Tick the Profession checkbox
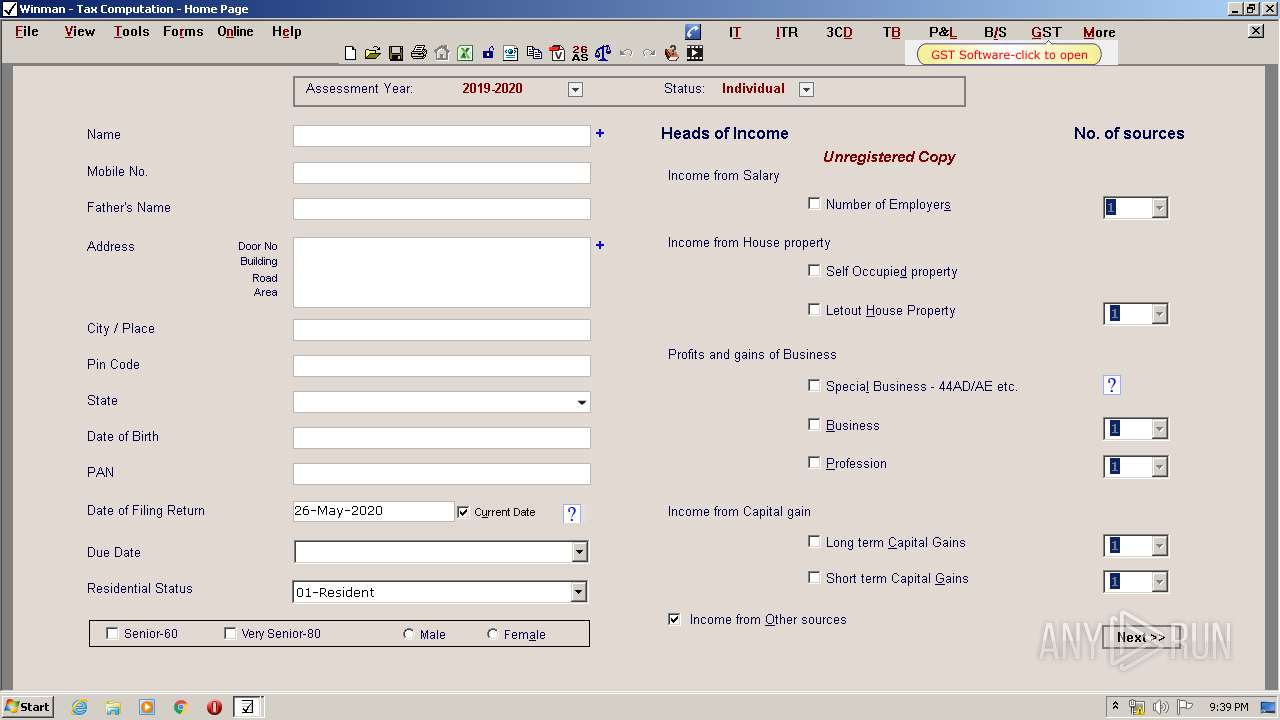Image resolution: width=1280 pixels, height=720 pixels. [x=814, y=462]
